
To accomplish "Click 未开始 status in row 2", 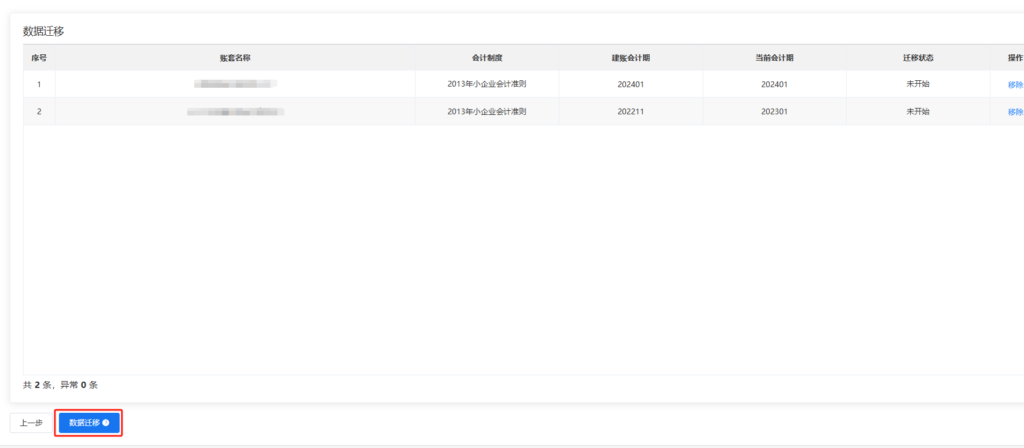I will point(918,111).
